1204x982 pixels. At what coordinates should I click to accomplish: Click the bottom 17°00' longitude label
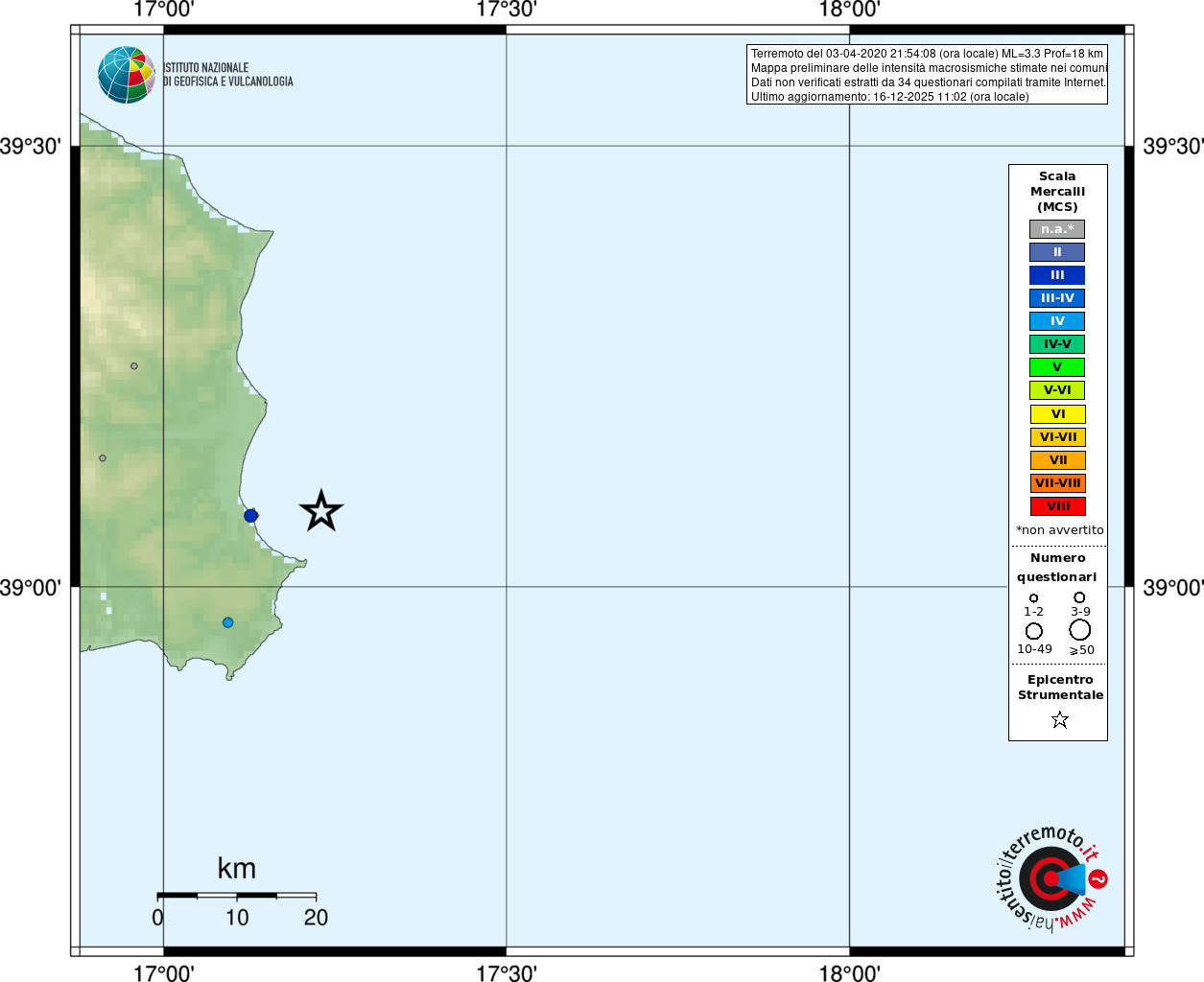pyautogui.click(x=163, y=973)
